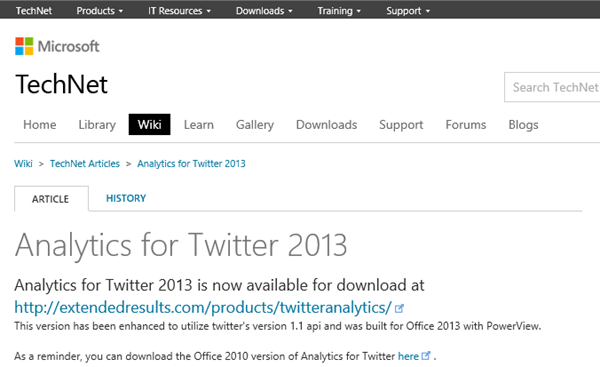Open Downloads in the main navigation
This screenshot has width=600, height=367.
[326, 125]
